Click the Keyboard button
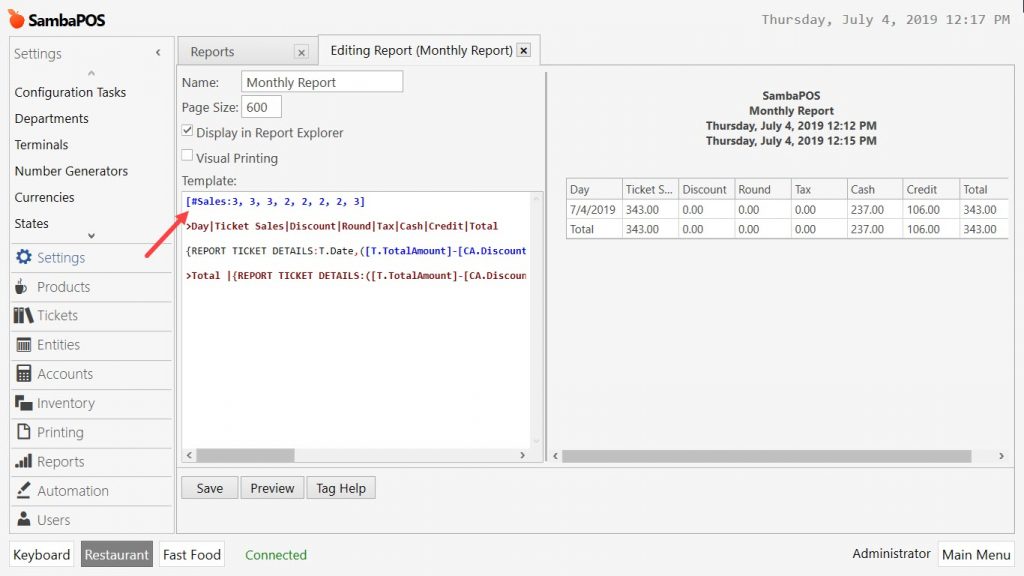 [x=41, y=554]
